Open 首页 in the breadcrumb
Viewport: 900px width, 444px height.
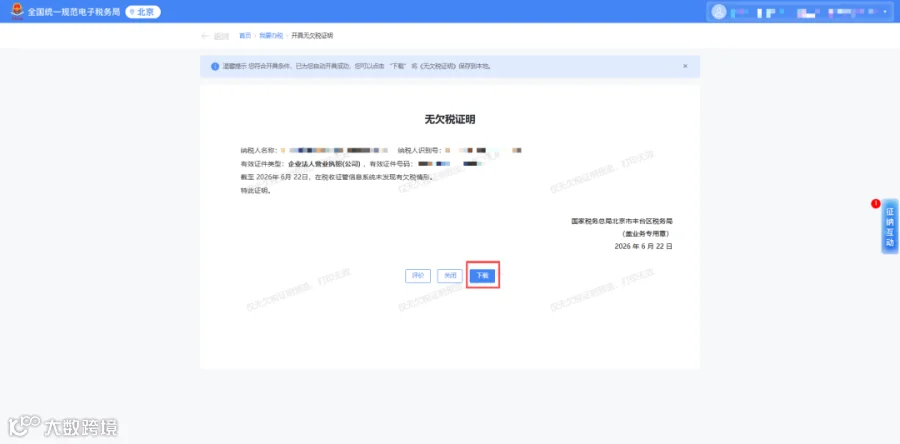245,36
